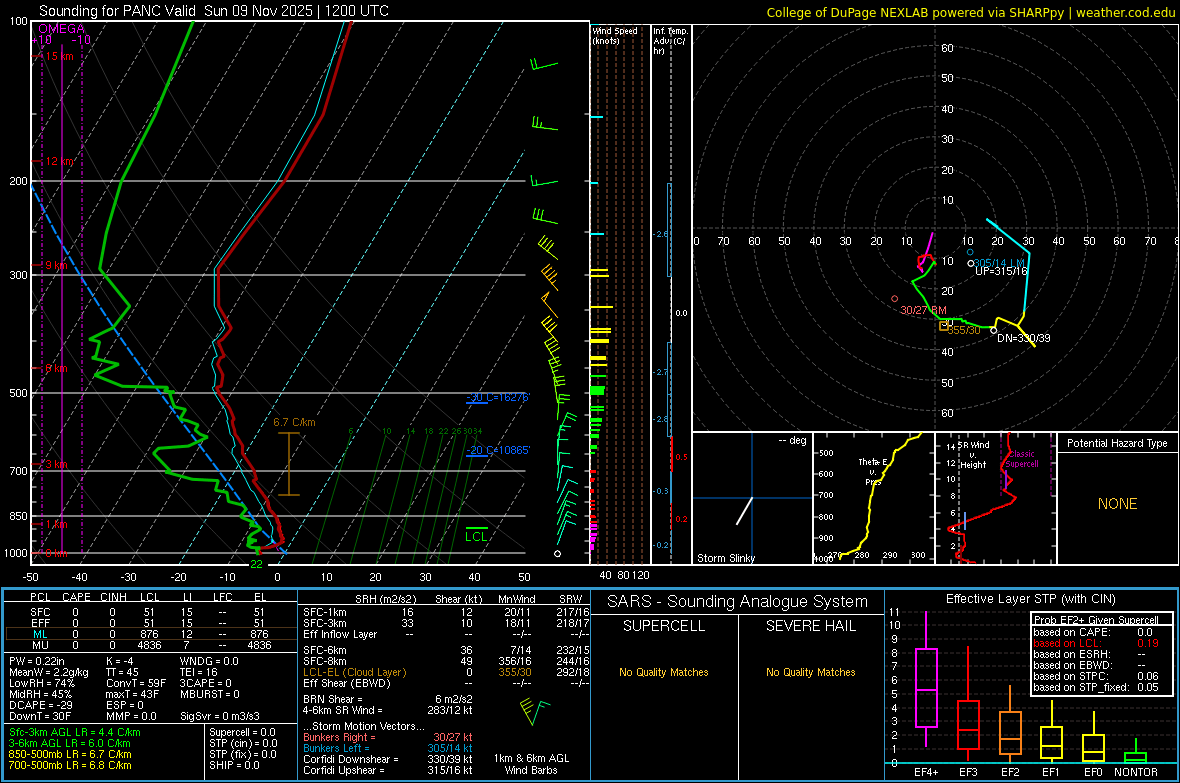
Task: Click the '305/14 LM' hodograph label
Action: point(999,264)
